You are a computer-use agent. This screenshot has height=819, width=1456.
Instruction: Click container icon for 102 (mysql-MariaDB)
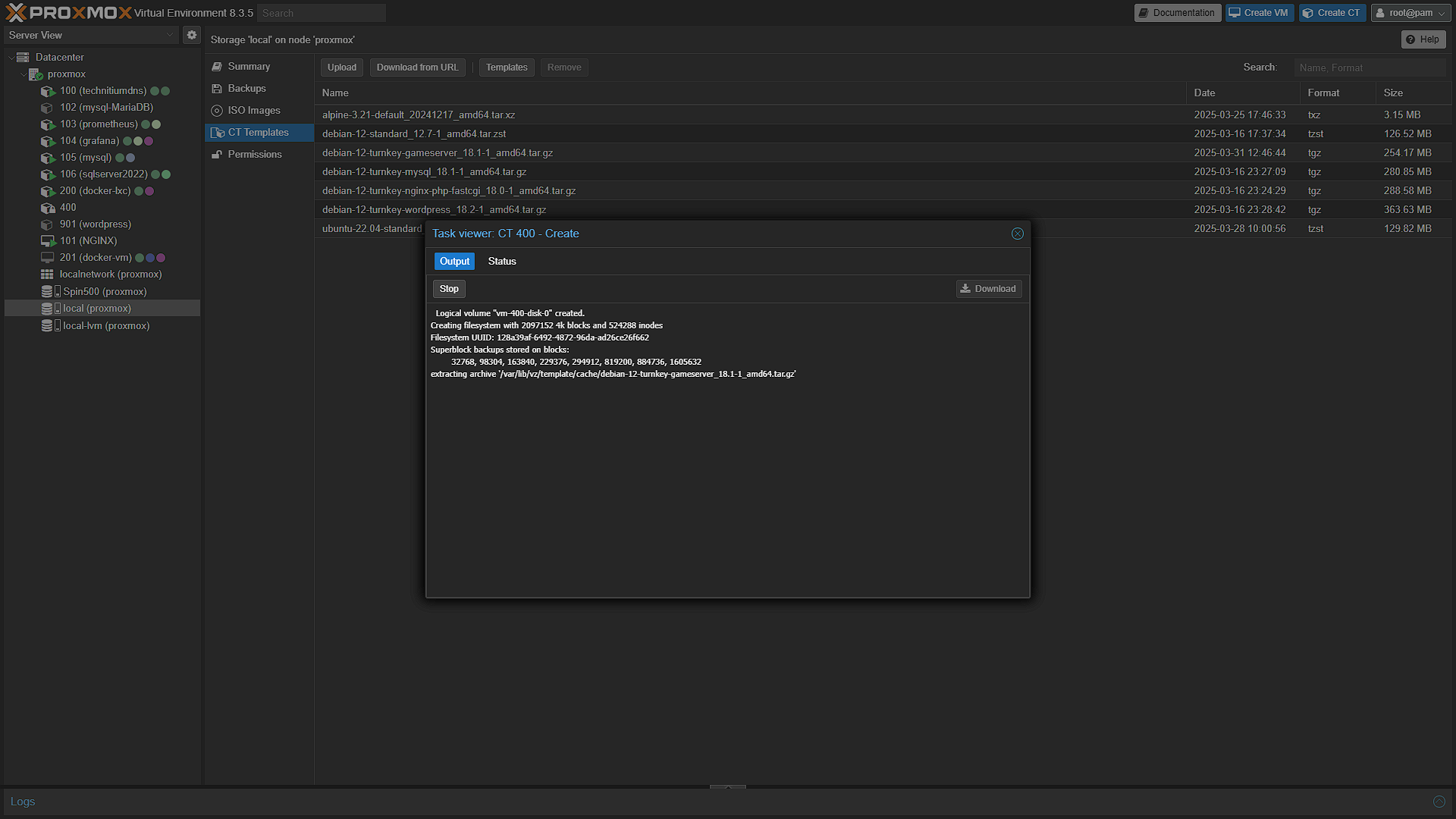(48, 108)
